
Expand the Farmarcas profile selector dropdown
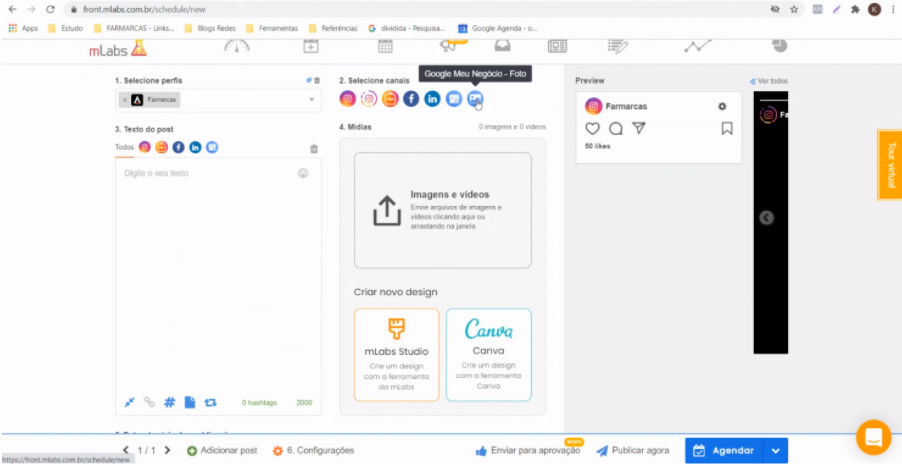tap(311, 100)
